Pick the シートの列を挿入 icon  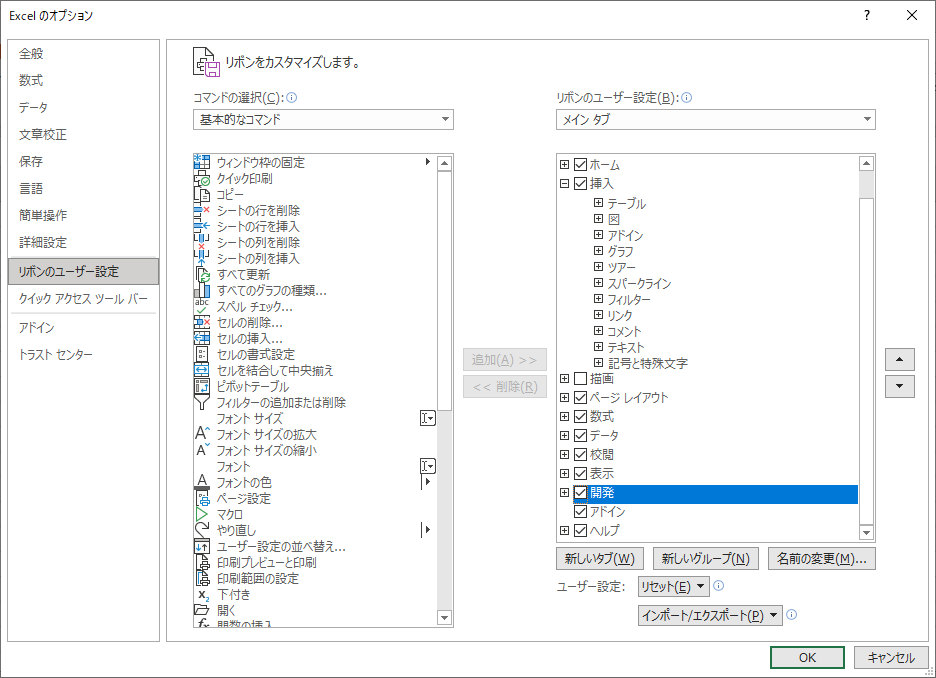pyautogui.click(x=202, y=258)
